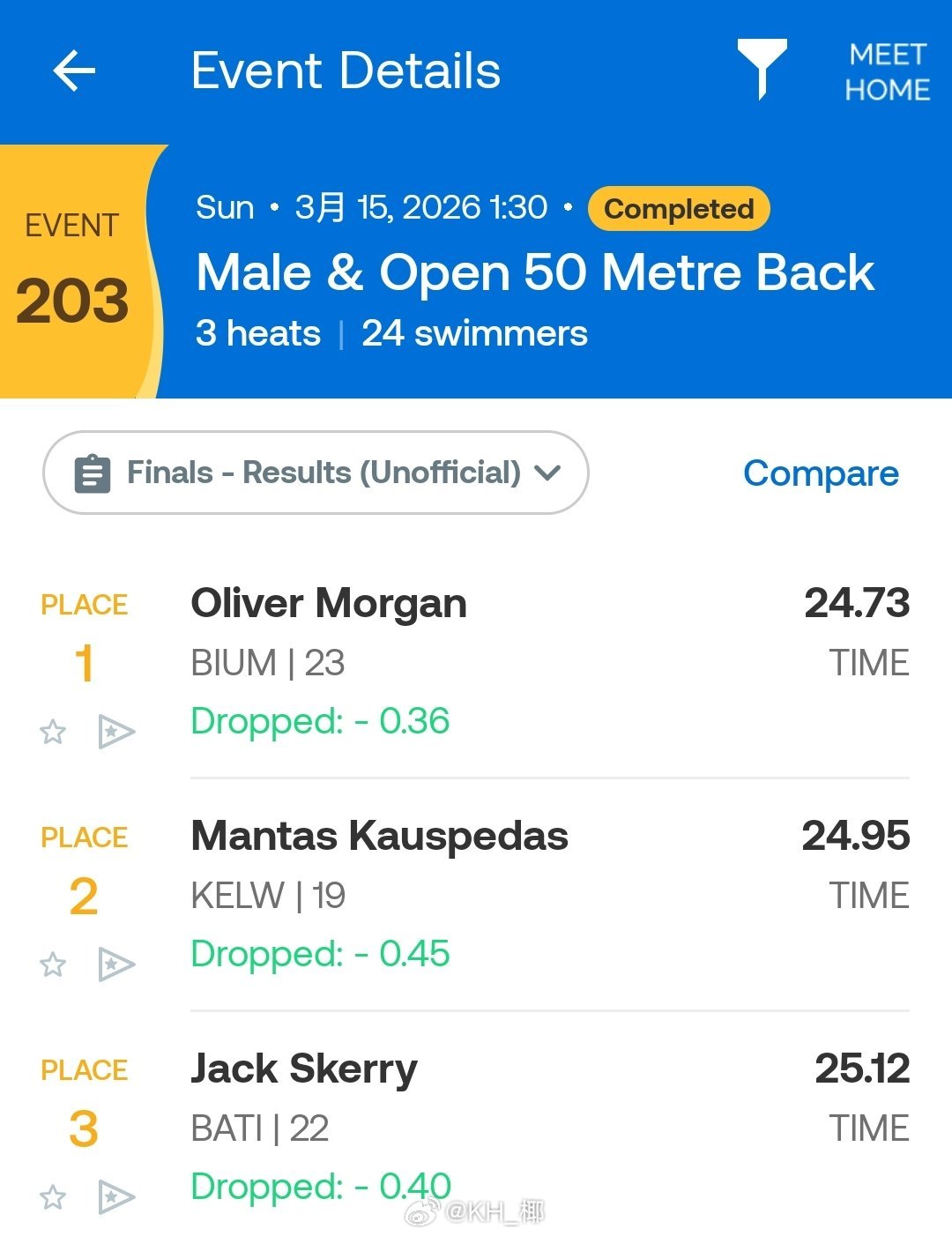Toggle favorite star for Mantas Kauspedas

click(x=53, y=964)
